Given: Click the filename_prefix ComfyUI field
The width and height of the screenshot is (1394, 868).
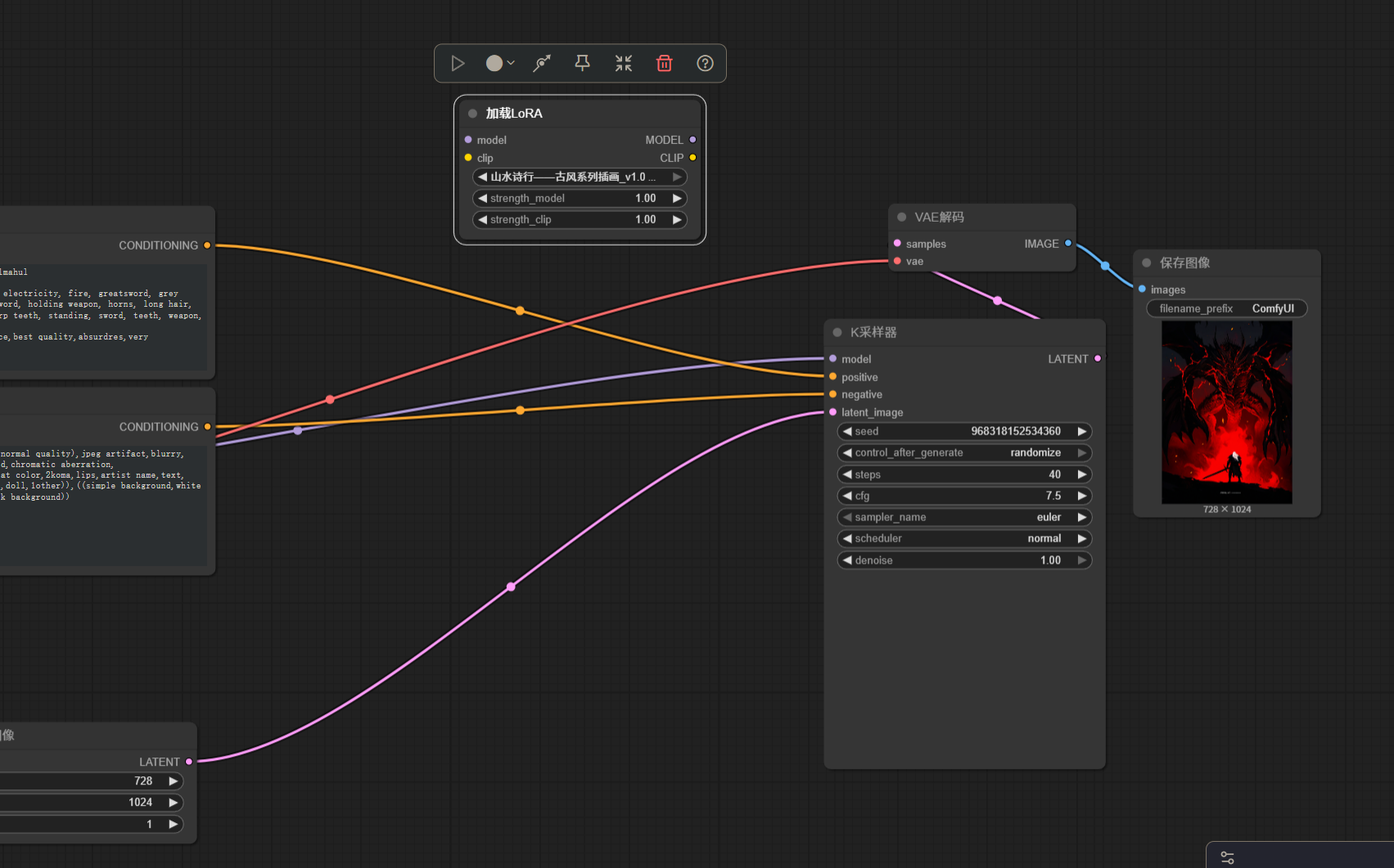Looking at the screenshot, I should pos(1226,308).
